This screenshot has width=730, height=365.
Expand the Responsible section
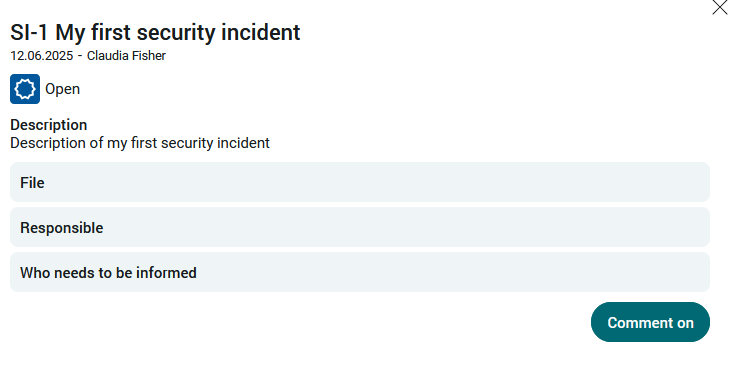pyautogui.click(x=360, y=227)
